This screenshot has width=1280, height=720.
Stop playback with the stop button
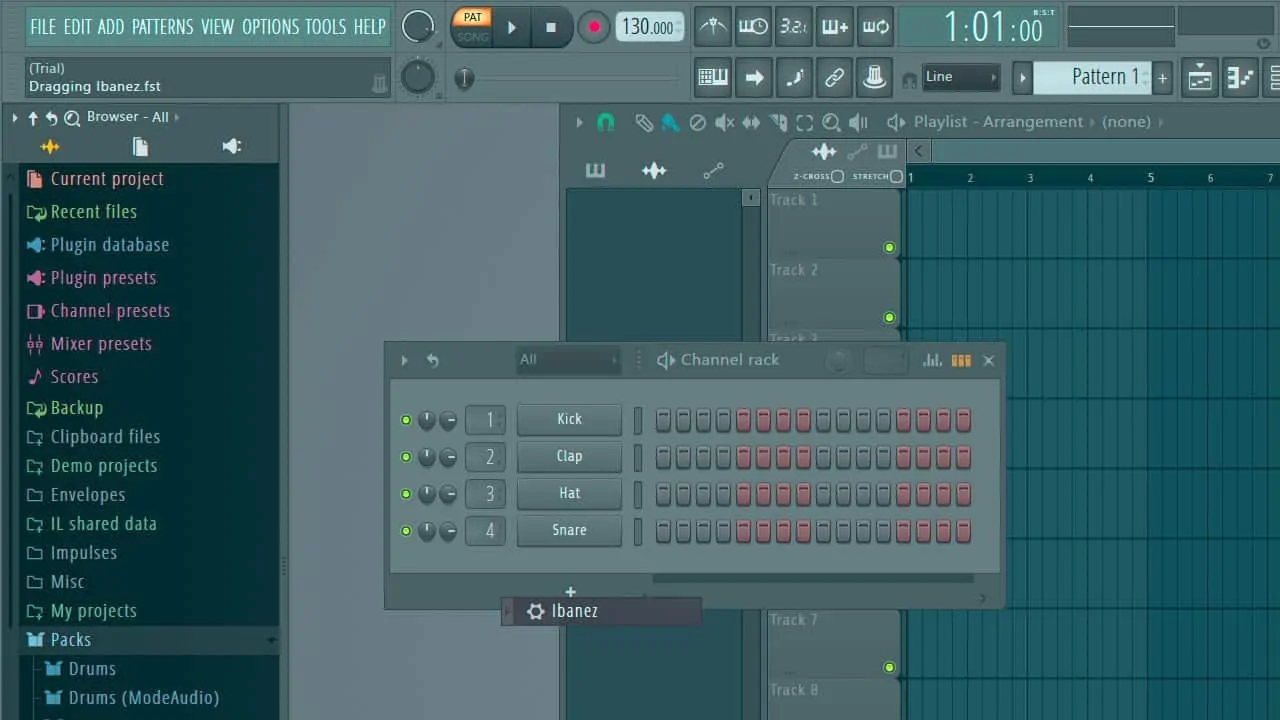551,27
